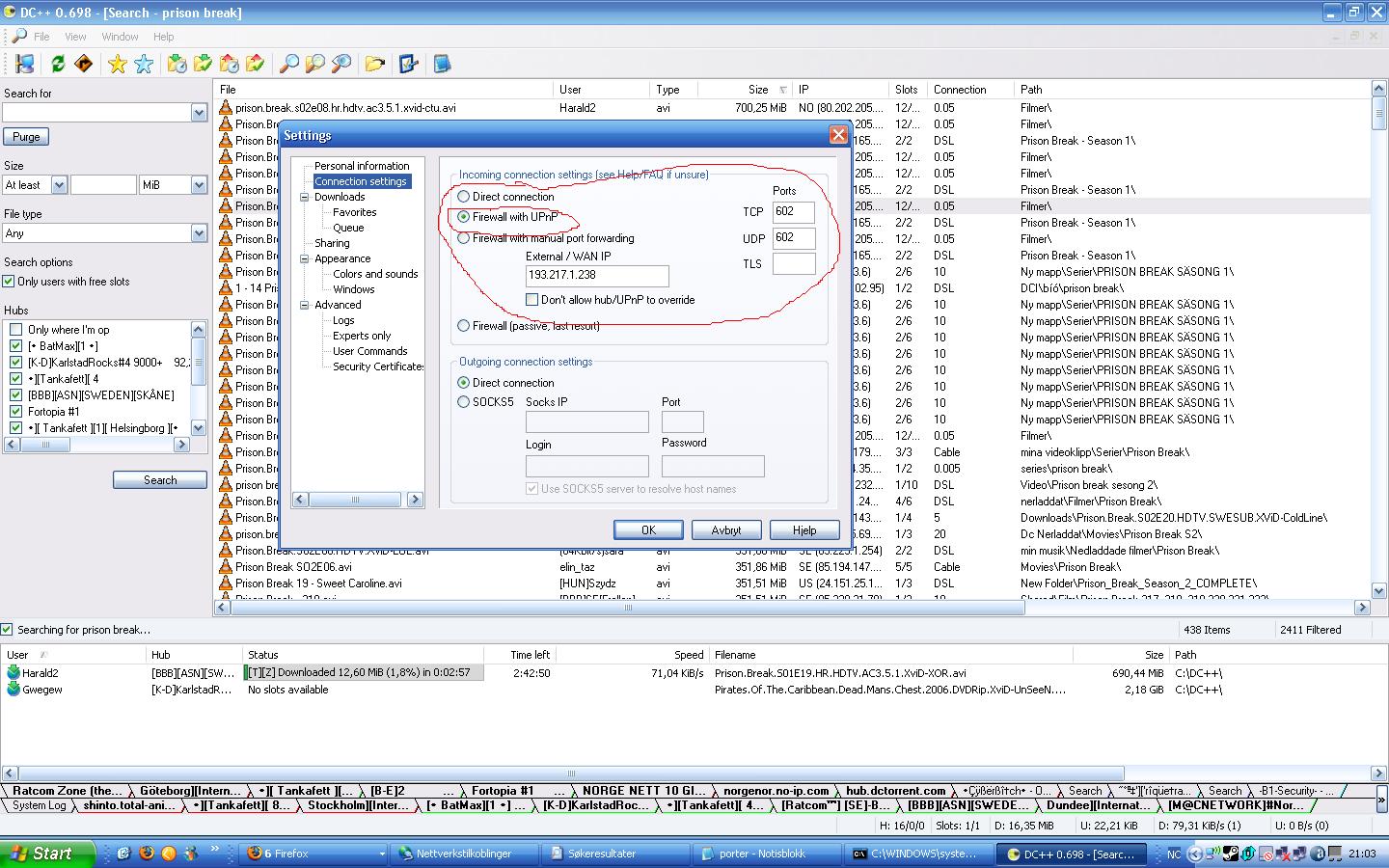Click the Harald2 user icon in transfers
This screenshot has height=868, width=1389.
point(14,672)
